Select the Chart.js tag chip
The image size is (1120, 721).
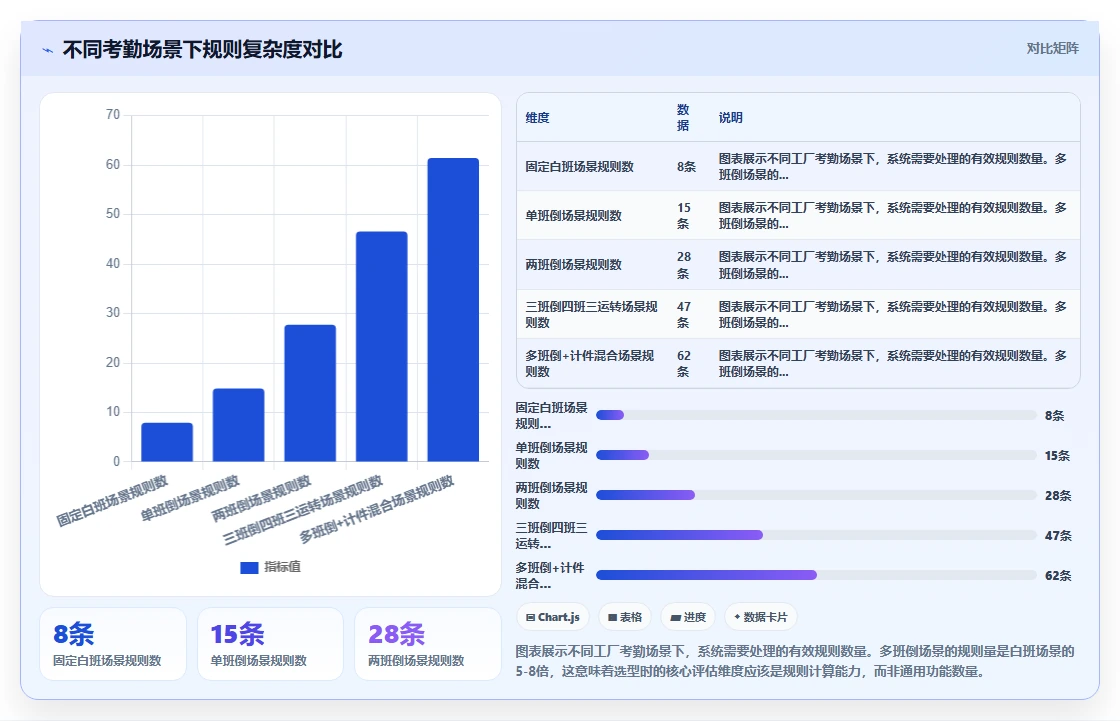pos(553,617)
